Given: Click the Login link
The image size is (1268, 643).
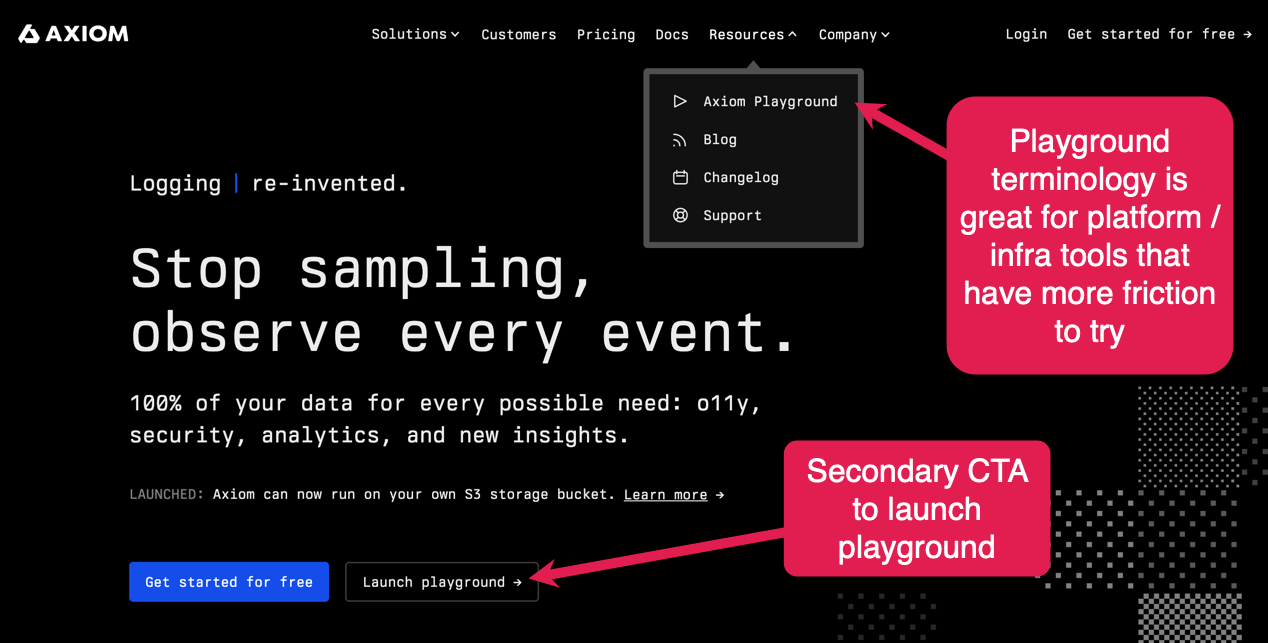Looking at the screenshot, I should pos(1026,34).
